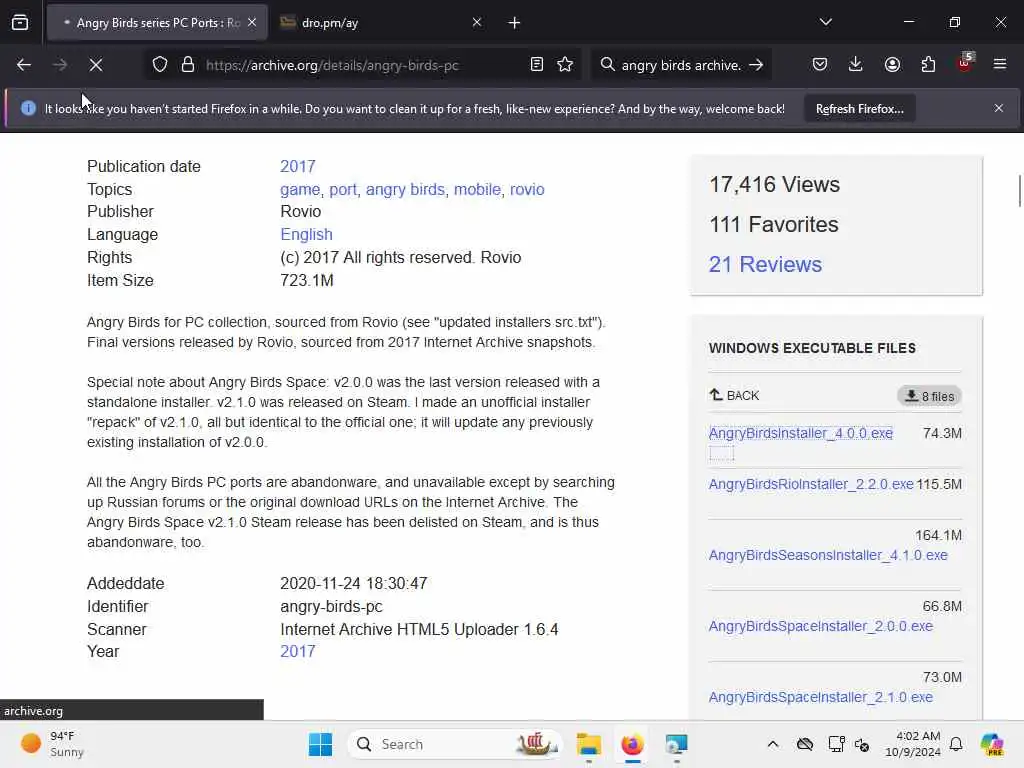Download AngryBirdsInstaller_4.0.0.exe
This screenshot has height=768, width=1024.
point(801,434)
